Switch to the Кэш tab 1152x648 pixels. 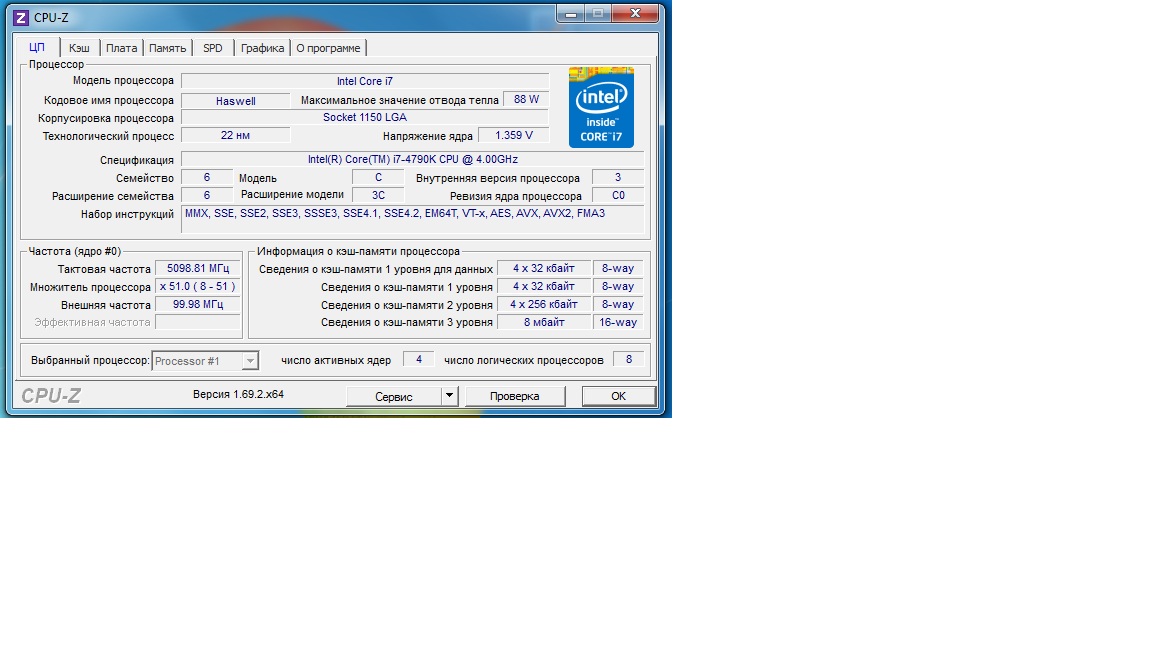pyautogui.click(x=79, y=48)
